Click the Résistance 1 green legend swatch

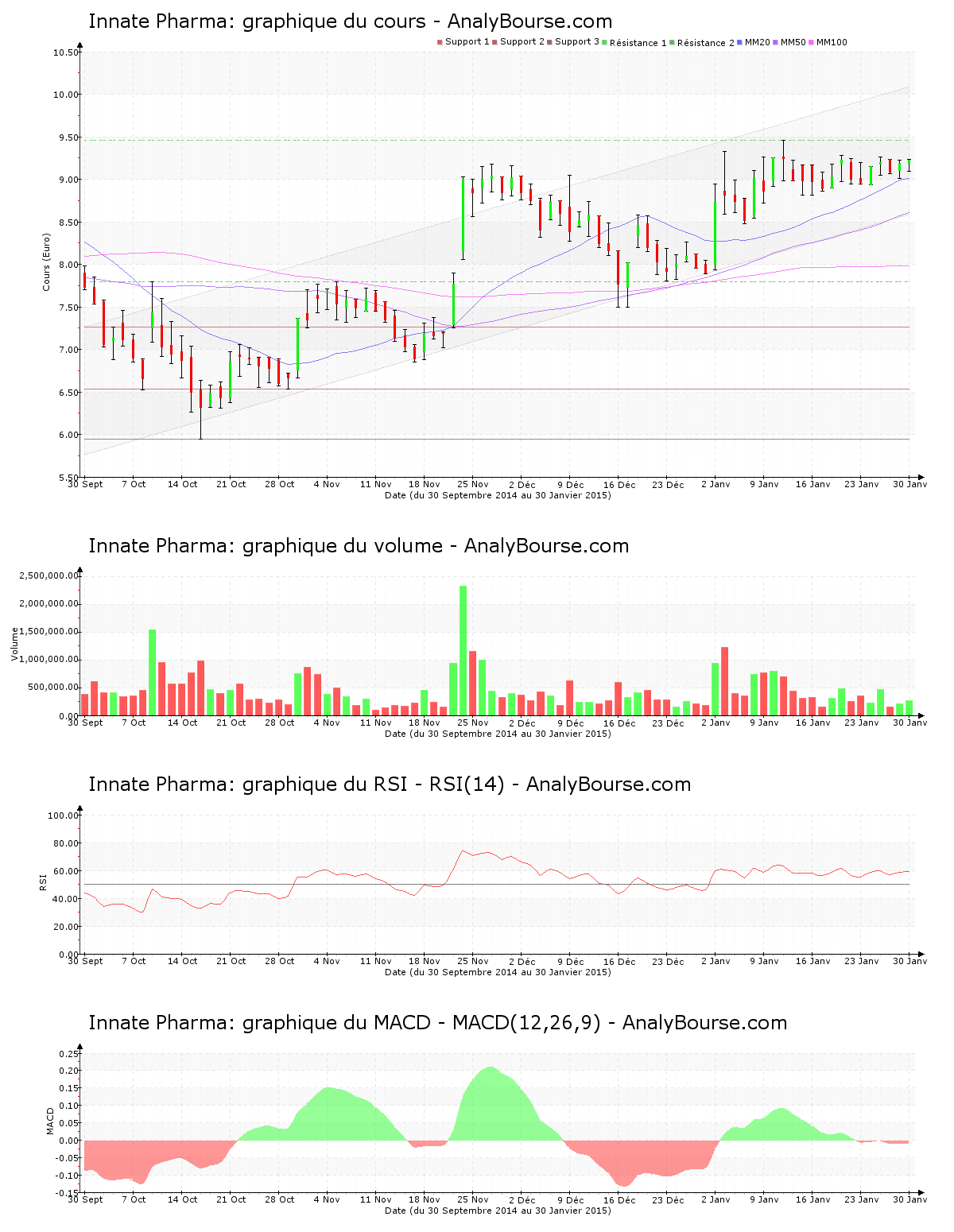pos(605,42)
